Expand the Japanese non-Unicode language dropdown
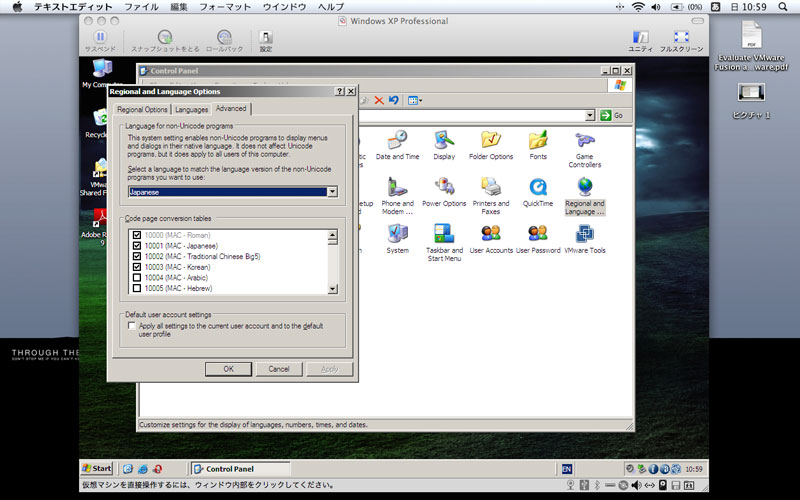This screenshot has height=500, width=800. [332, 192]
